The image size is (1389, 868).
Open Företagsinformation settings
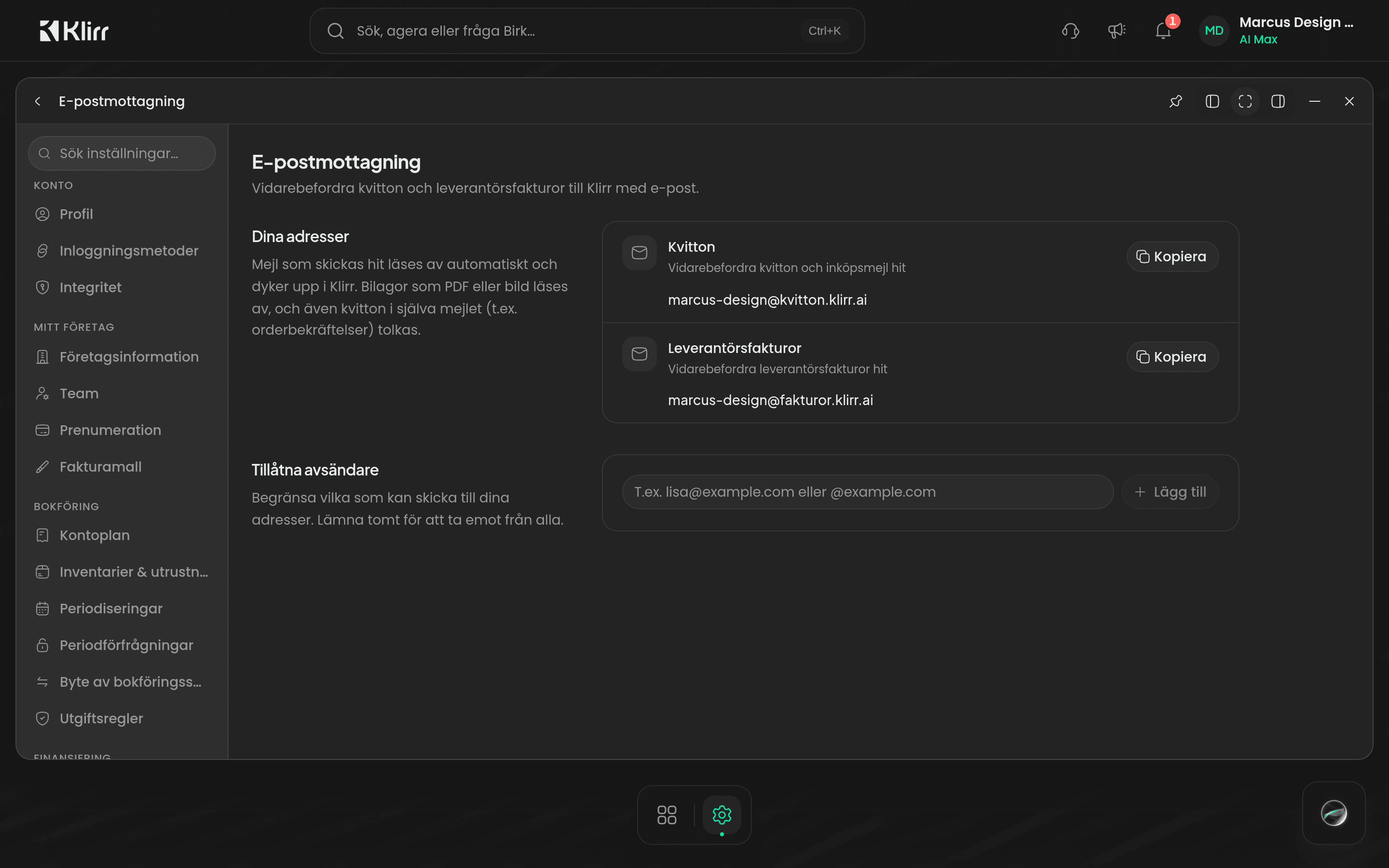point(122,357)
